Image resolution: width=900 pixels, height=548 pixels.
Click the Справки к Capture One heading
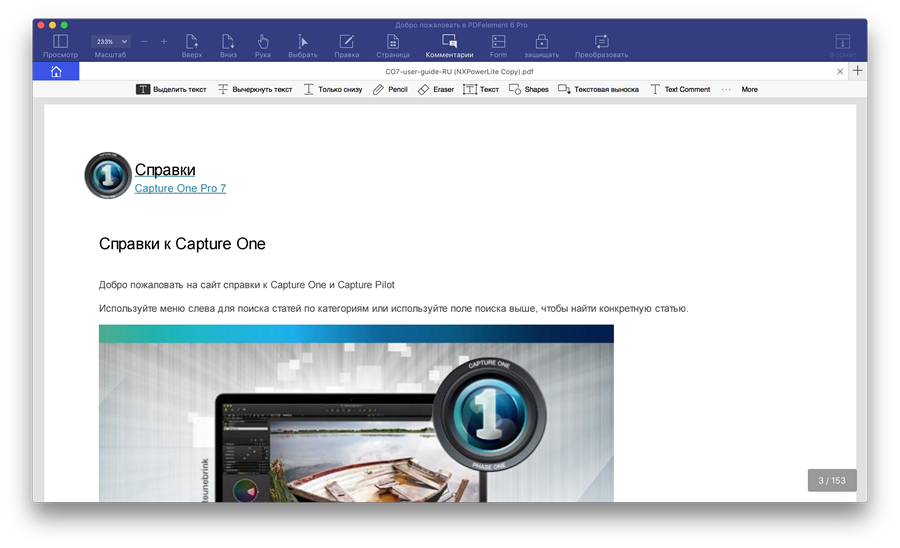pos(182,244)
